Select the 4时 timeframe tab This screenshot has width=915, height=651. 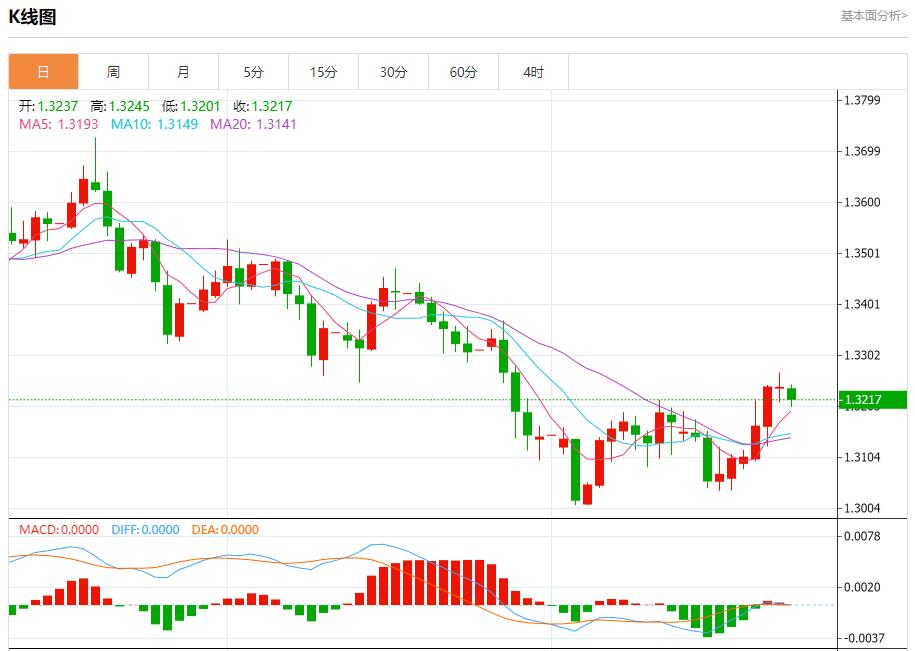click(x=534, y=71)
